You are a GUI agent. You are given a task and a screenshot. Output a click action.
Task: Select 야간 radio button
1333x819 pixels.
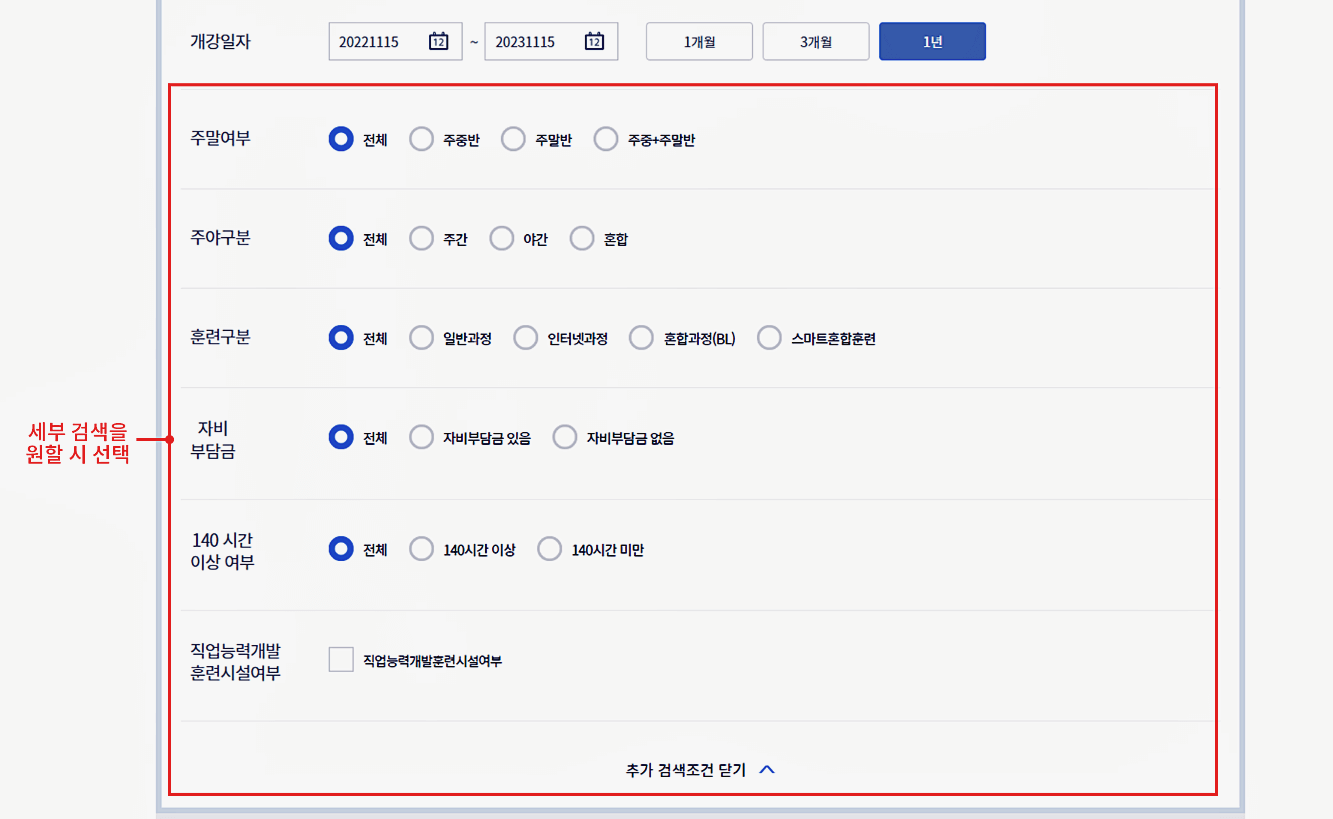[501, 238]
